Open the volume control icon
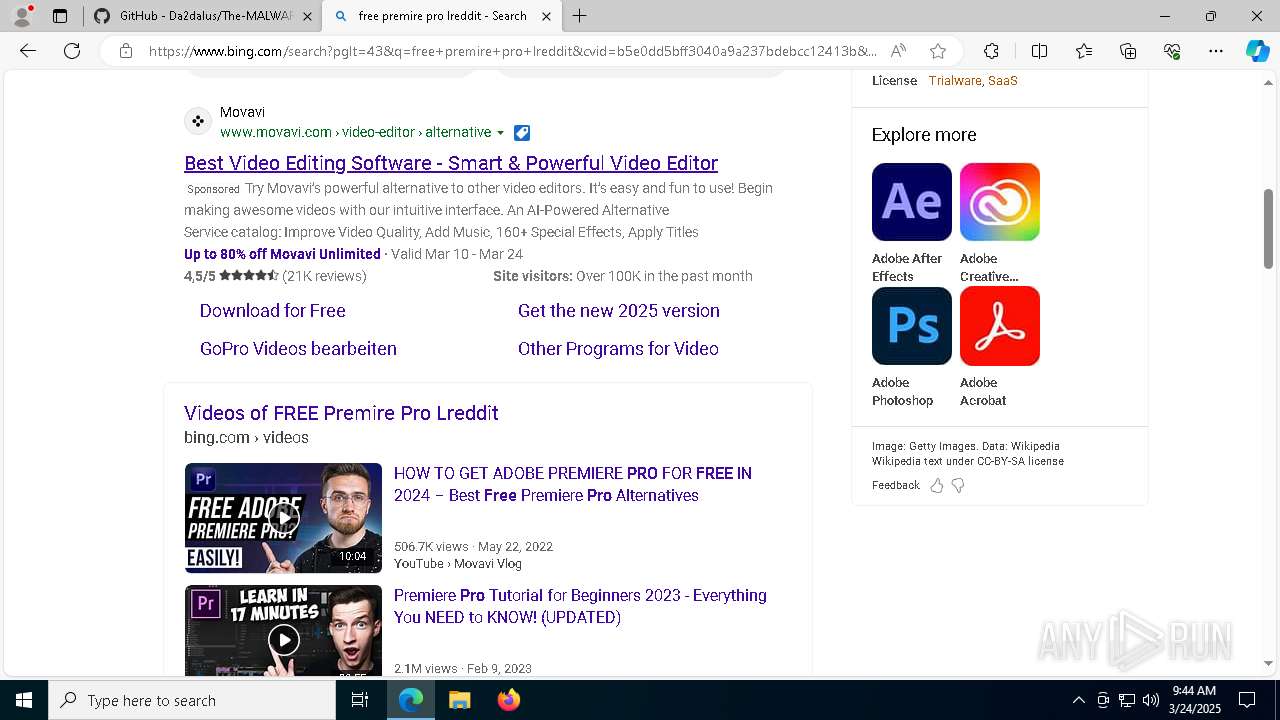 (x=1151, y=700)
